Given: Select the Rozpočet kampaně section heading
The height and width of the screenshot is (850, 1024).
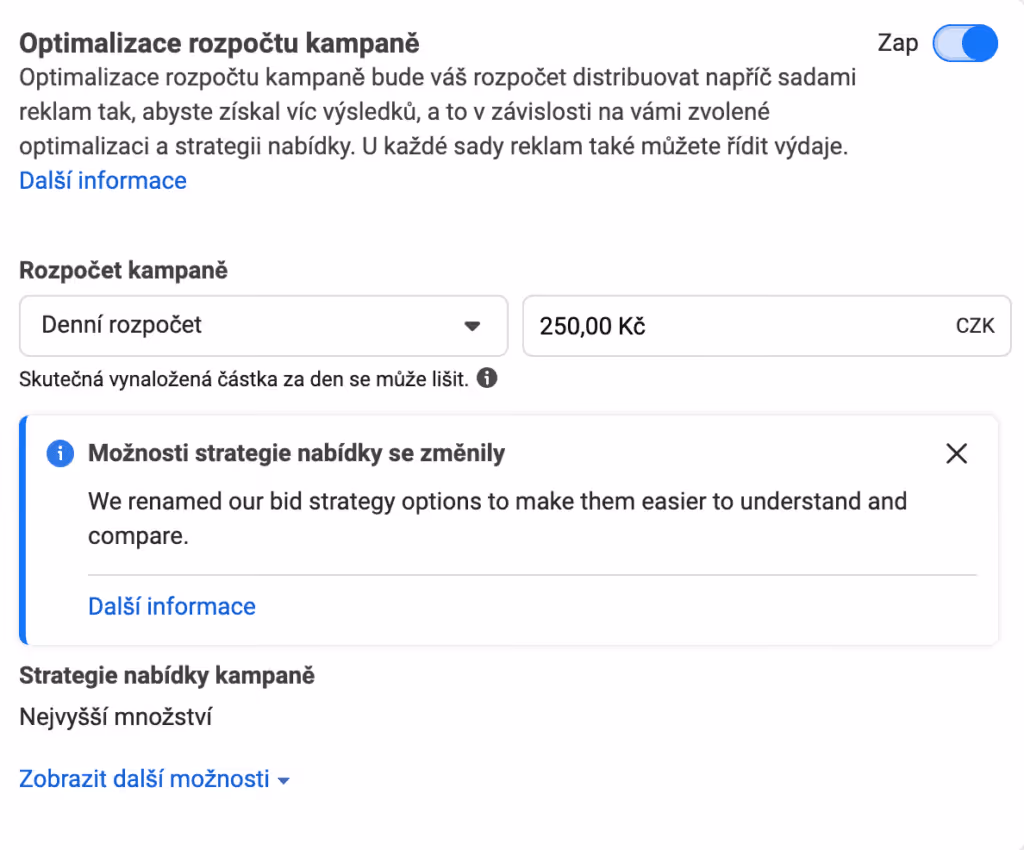Looking at the screenshot, I should (121, 270).
